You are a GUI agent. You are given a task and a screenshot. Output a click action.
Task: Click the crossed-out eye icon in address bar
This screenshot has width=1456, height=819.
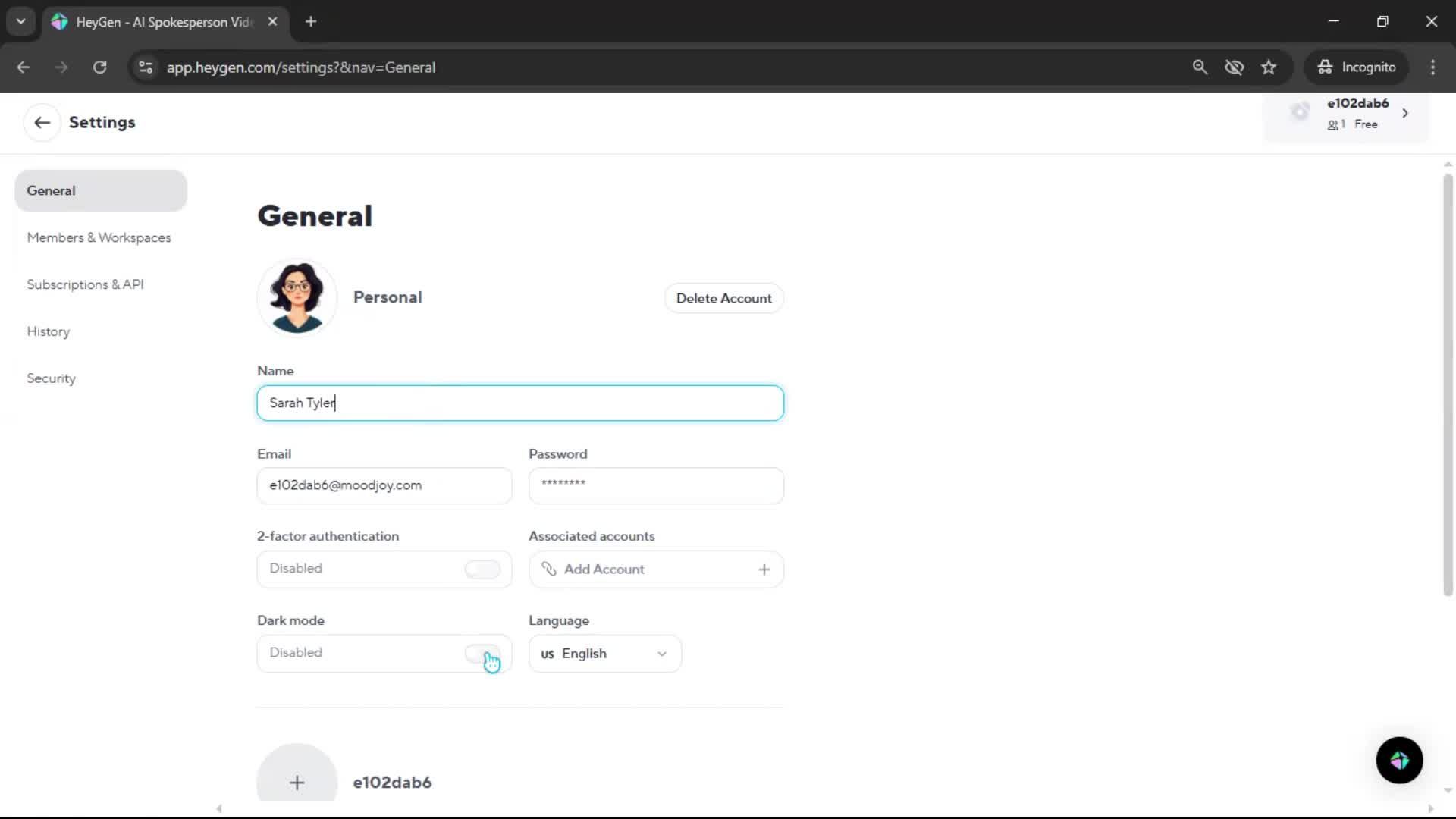click(x=1234, y=67)
